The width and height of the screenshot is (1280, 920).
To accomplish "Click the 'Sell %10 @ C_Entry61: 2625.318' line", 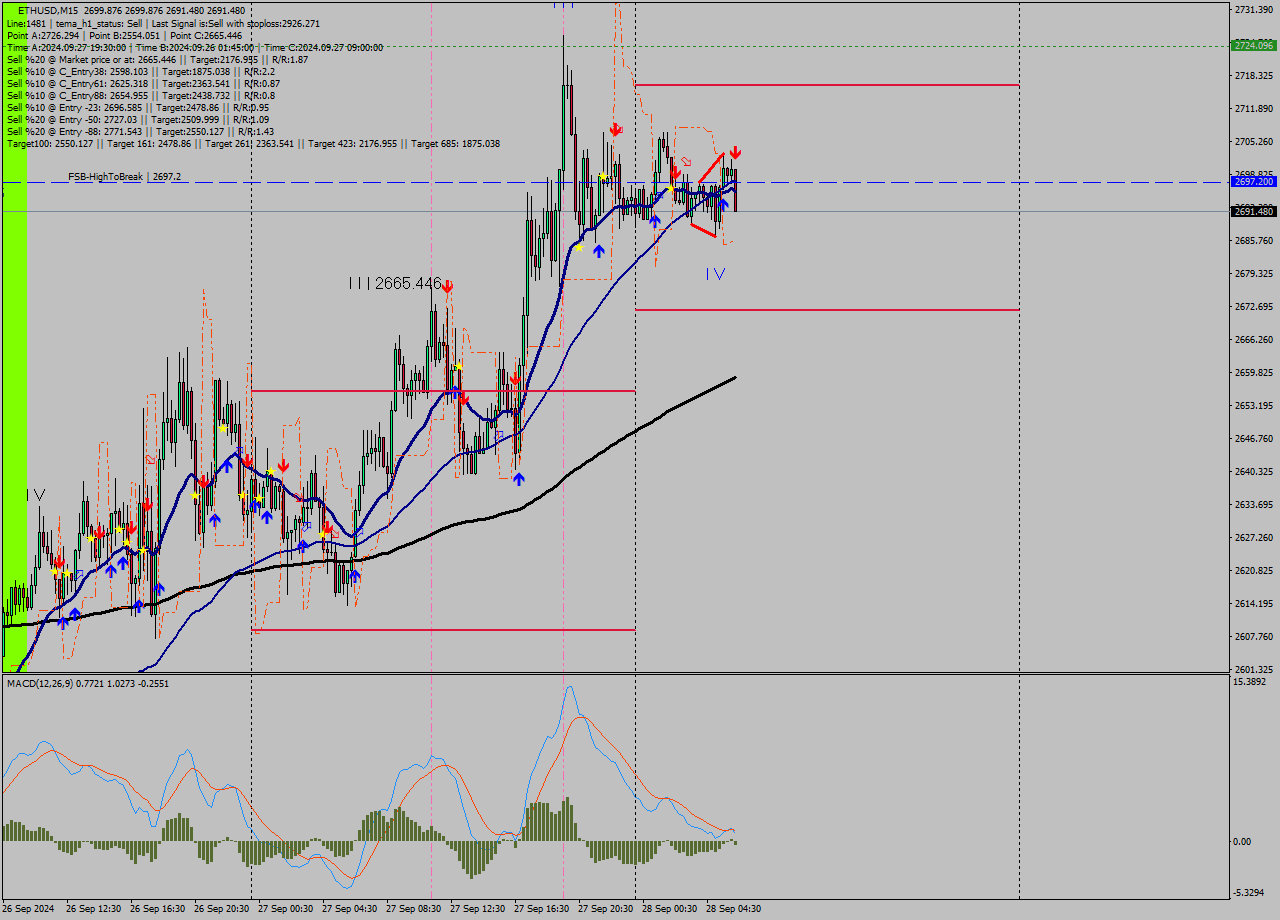I will click(143, 83).
